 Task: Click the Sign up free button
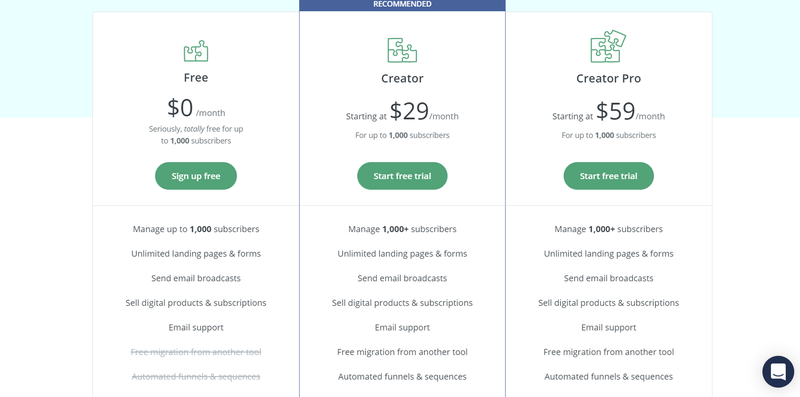[x=196, y=176]
